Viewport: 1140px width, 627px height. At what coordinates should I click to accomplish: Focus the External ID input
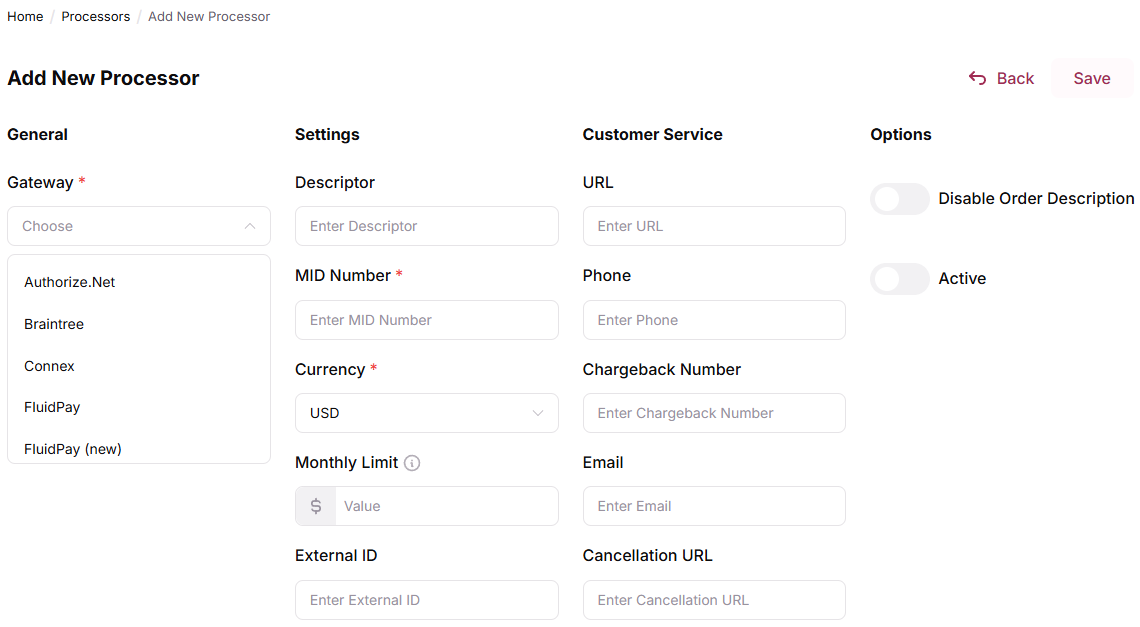(x=427, y=600)
